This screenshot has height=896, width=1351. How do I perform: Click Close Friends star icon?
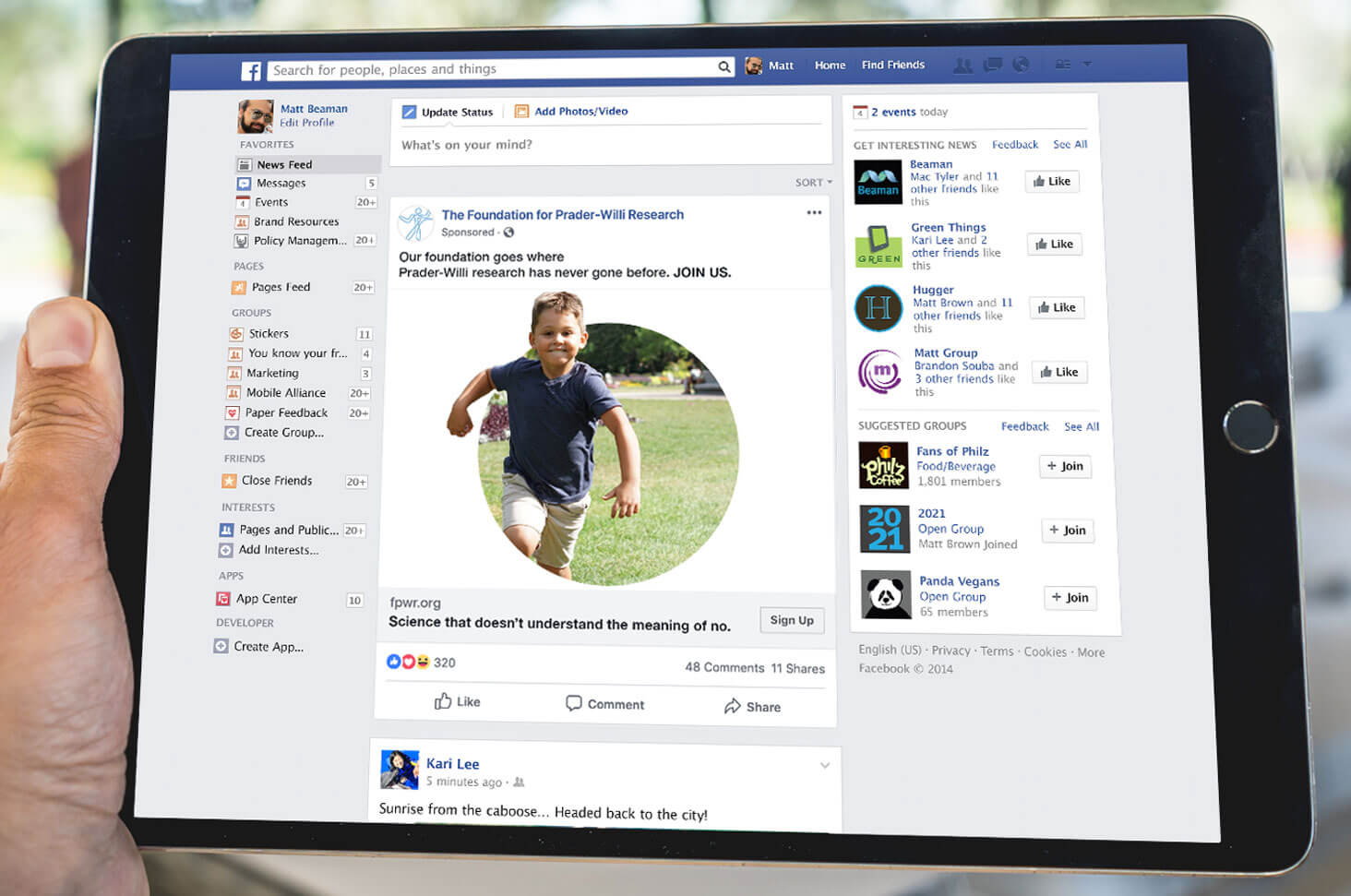tap(229, 481)
